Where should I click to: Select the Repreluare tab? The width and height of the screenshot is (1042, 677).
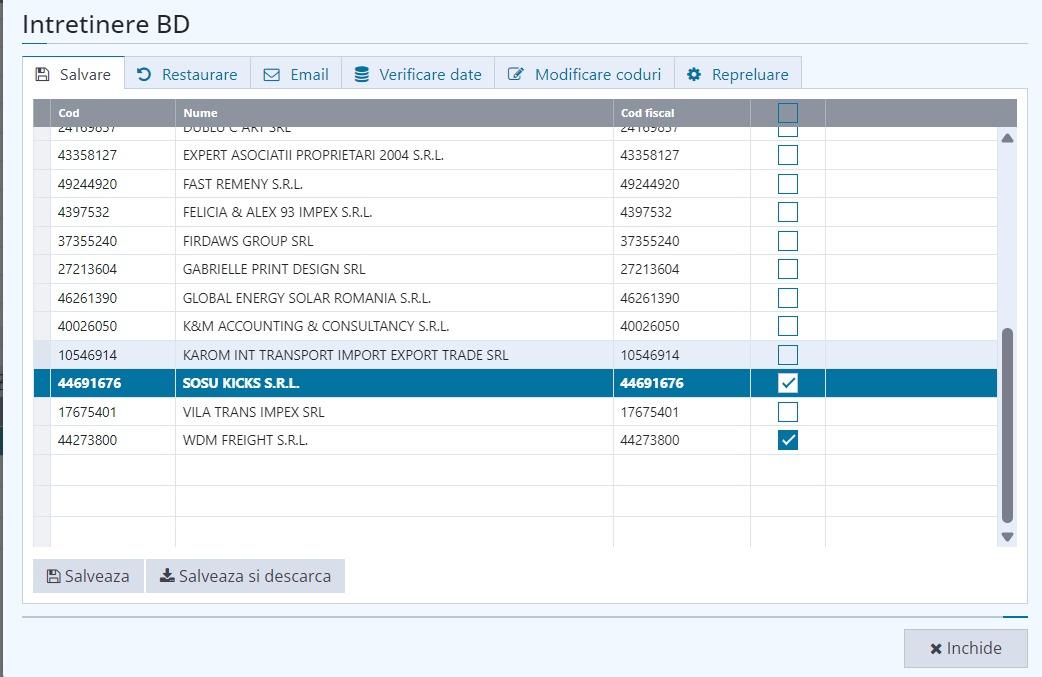tap(738, 73)
